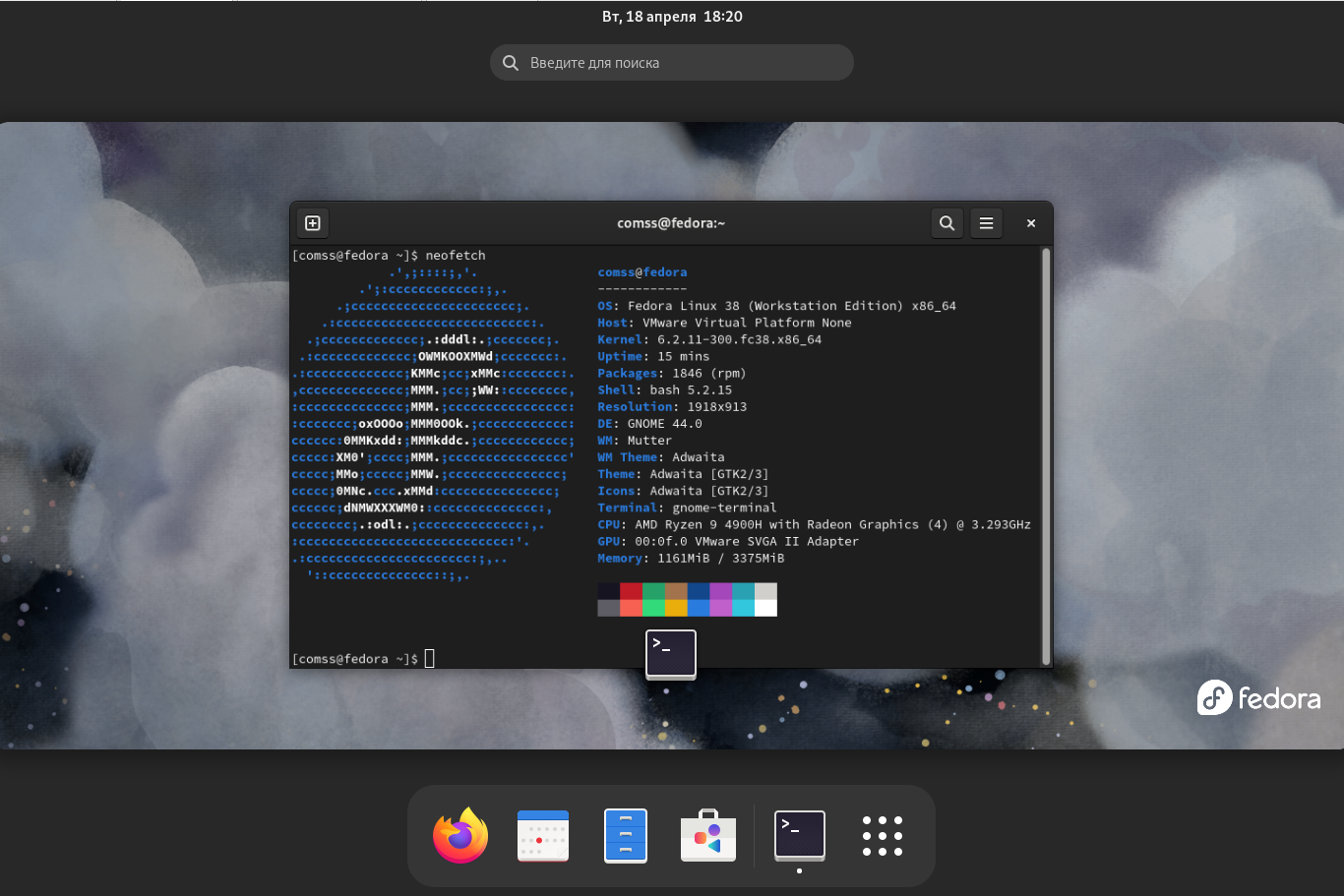The image size is (1344, 896).
Task: Select the Terminal icon in the dock
Action: (x=800, y=835)
